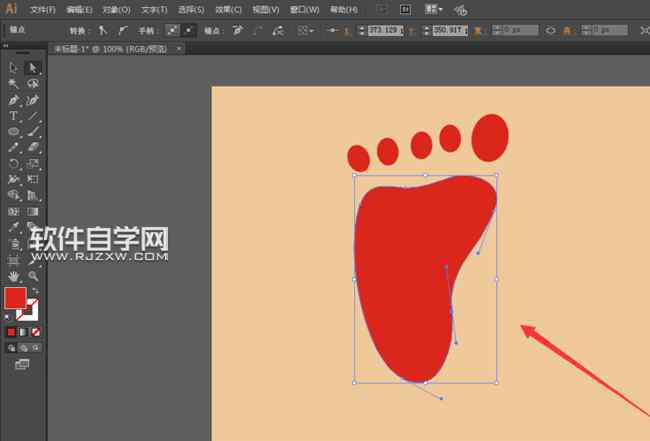This screenshot has height=441, width=650.
Task: Switch paint mode to Gradient
Action: click(x=24, y=331)
